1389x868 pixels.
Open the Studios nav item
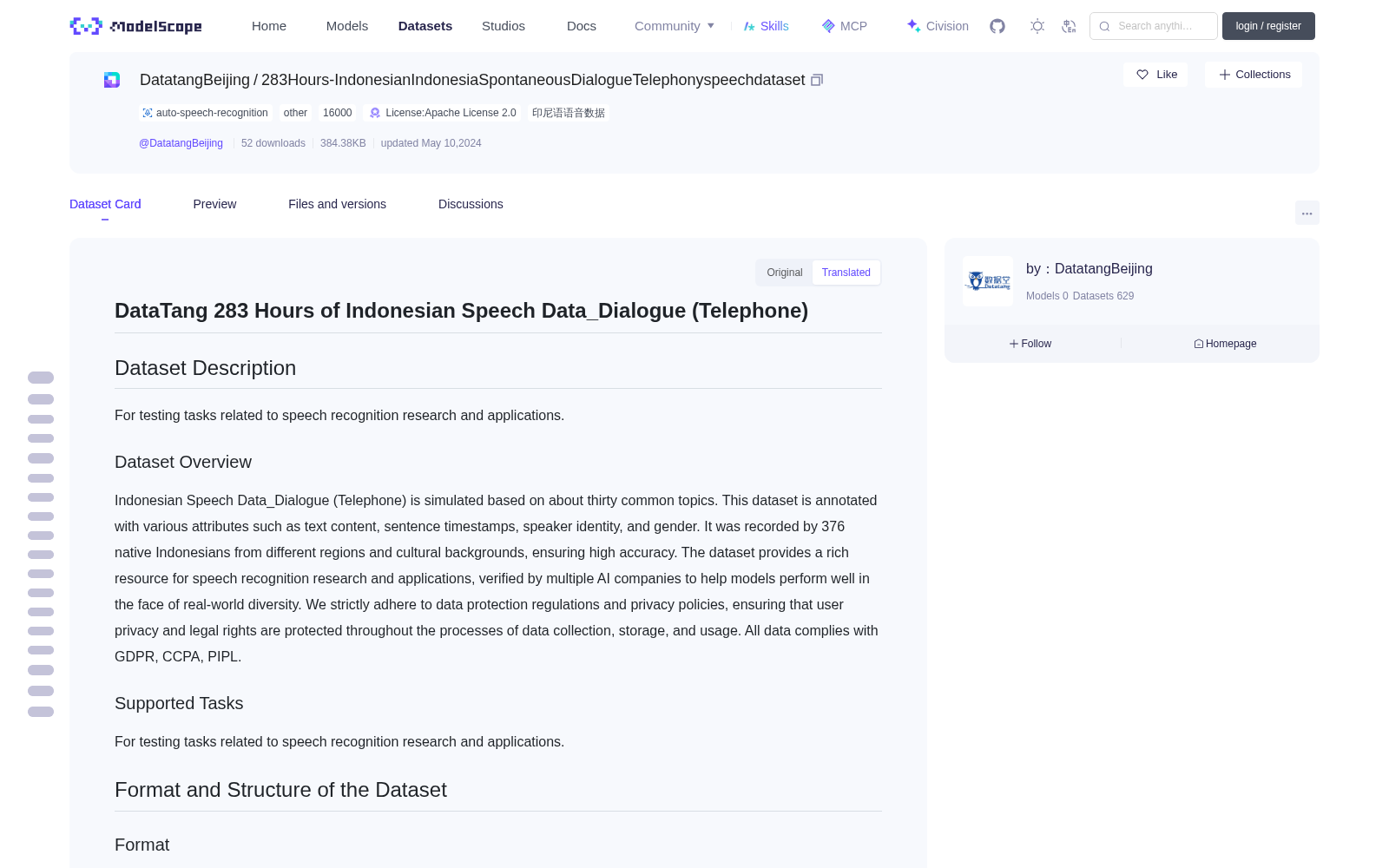click(x=504, y=26)
